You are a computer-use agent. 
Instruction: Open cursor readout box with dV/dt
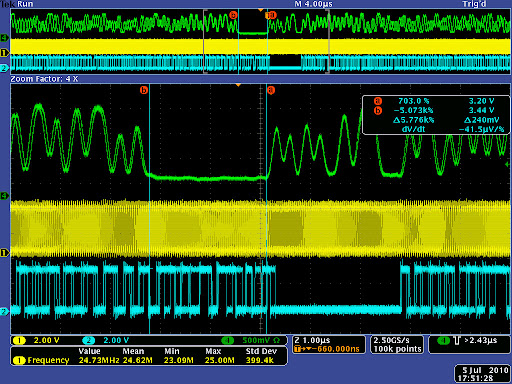(x=436, y=115)
